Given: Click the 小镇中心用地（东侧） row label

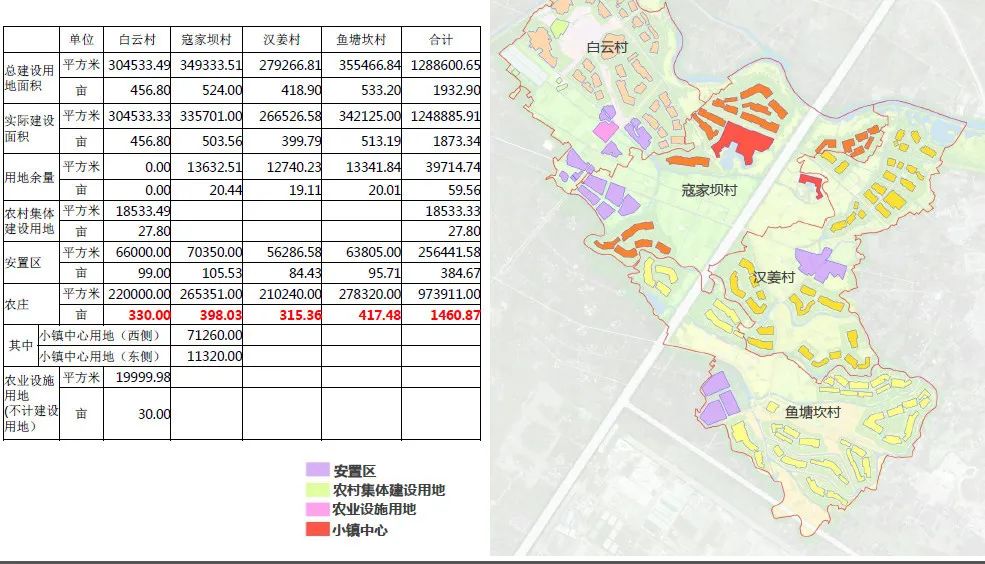Looking at the screenshot, I should tap(103, 356).
